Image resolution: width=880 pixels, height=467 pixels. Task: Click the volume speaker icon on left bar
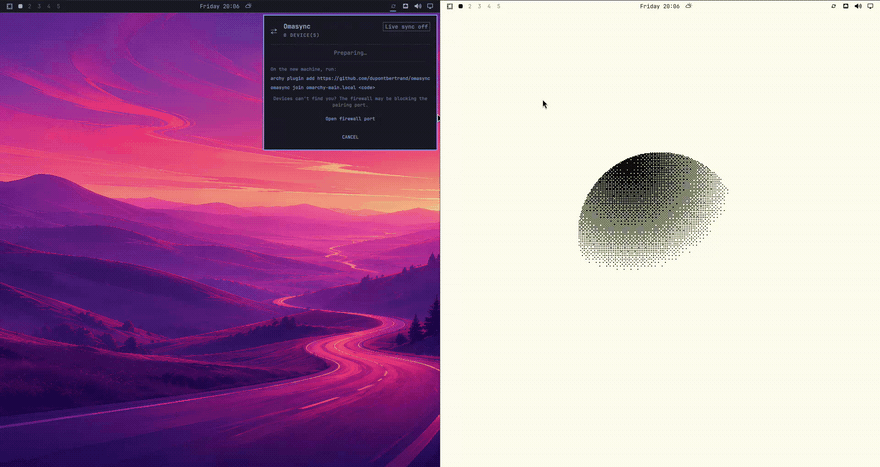pyautogui.click(x=418, y=6)
